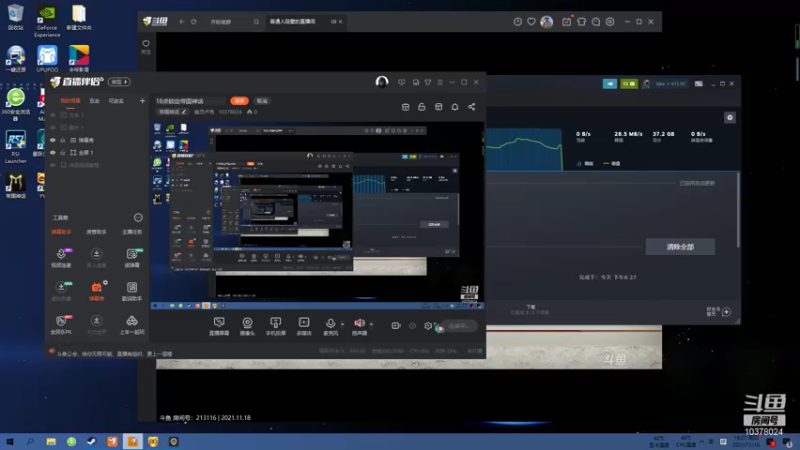This screenshot has width=800, height=450.
Task: Open phone screen casting source
Action: (x=276, y=326)
